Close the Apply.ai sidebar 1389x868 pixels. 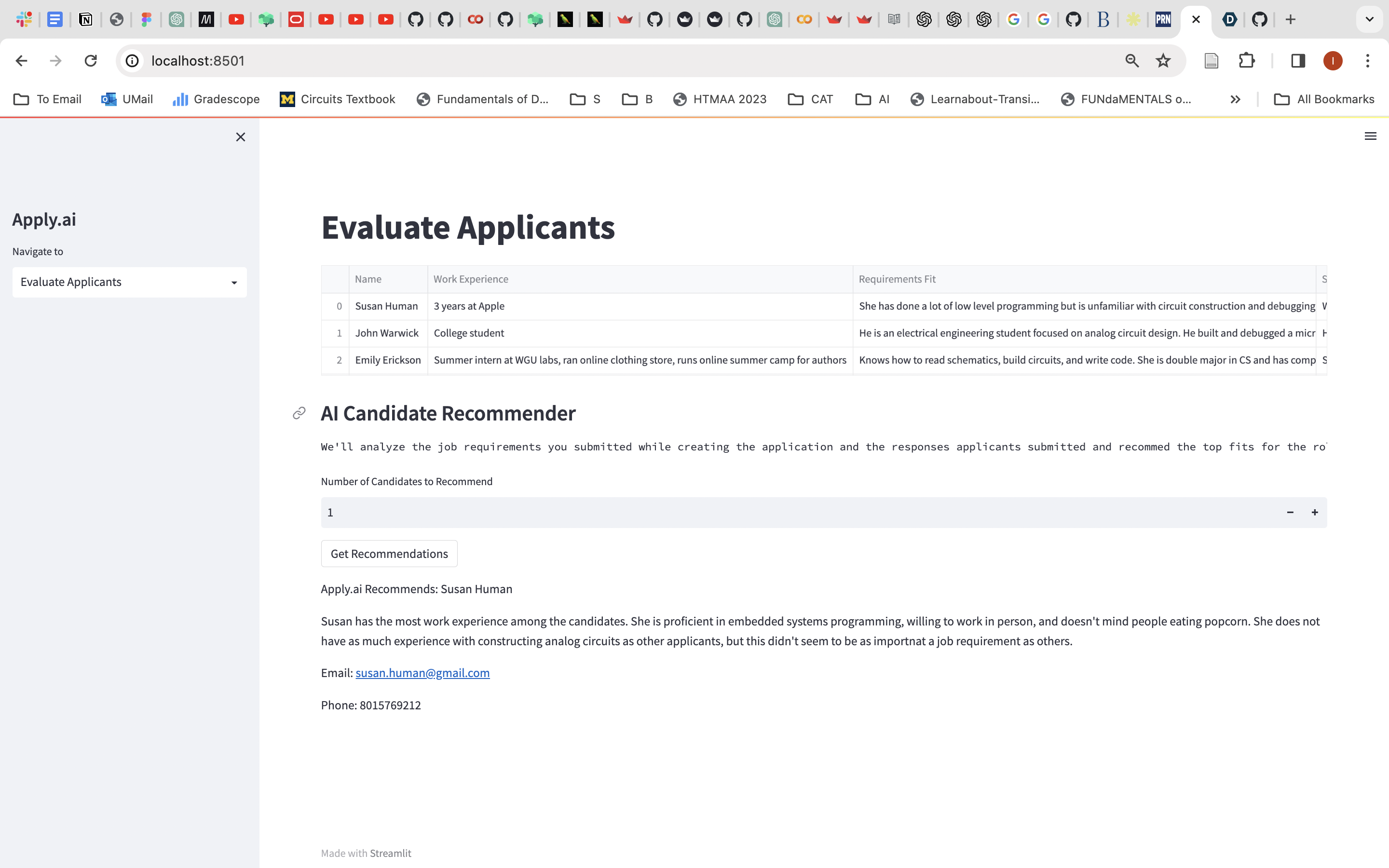click(241, 136)
